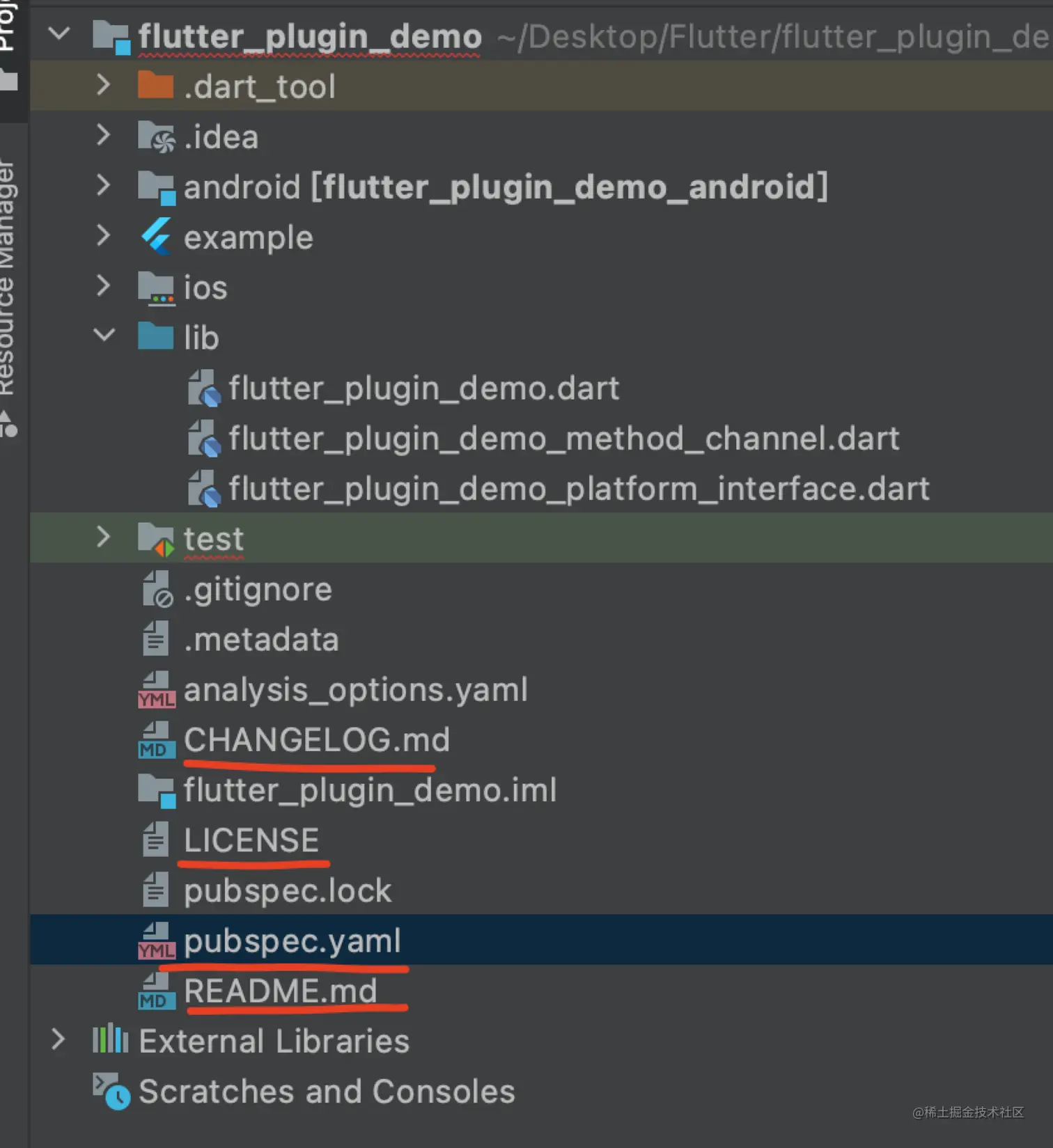
Task: Click the .gitignore file icon
Action: click(x=157, y=590)
